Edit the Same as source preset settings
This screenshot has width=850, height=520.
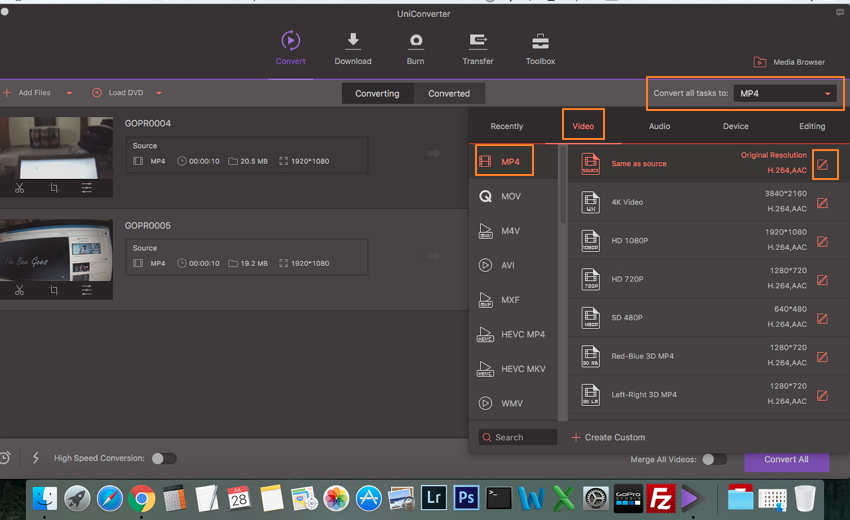822,164
